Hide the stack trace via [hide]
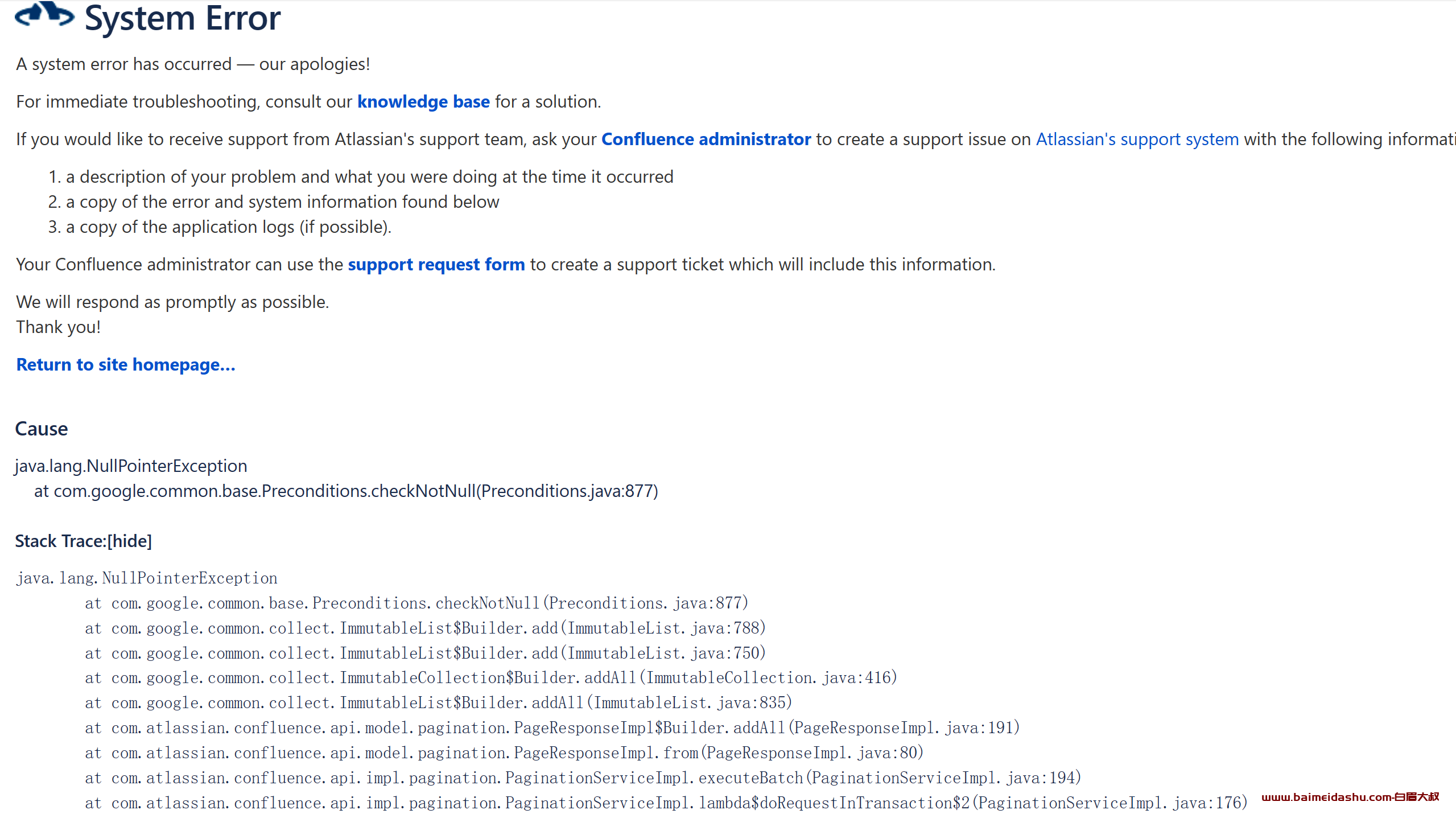 [x=130, y=541]
